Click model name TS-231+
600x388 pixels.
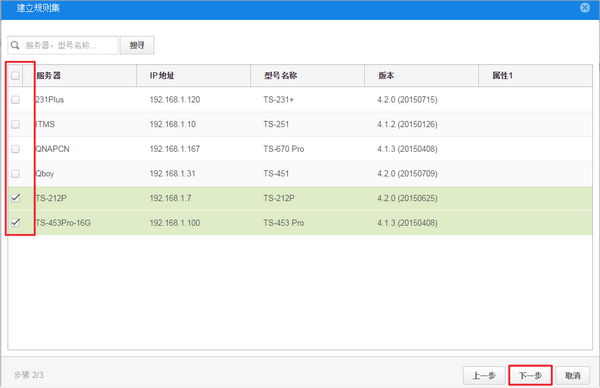tap(279, 99)
